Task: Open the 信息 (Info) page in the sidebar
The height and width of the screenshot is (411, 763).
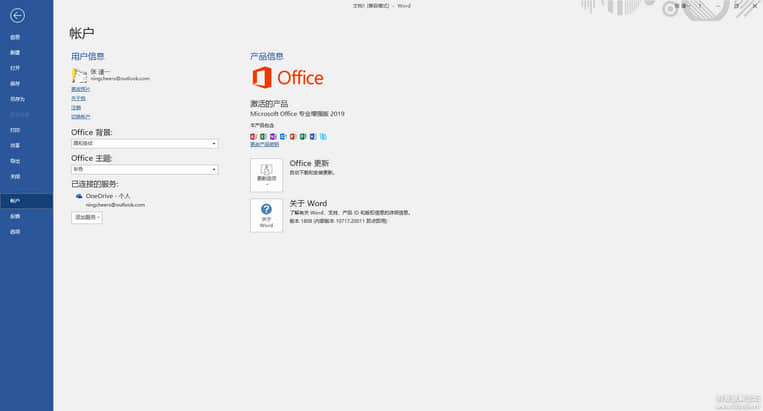Action: pos(15,37)
